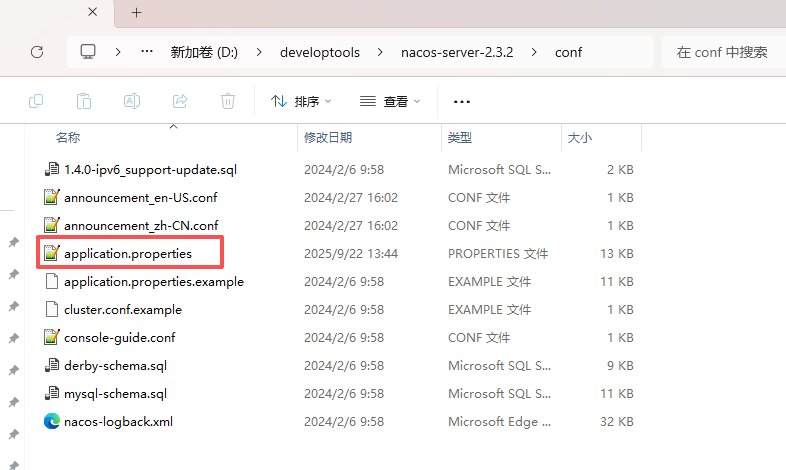The image size is (786, 470).
Task: Select 1.4.0-ipv6_support-update.sql file
Action: [150, 169]
